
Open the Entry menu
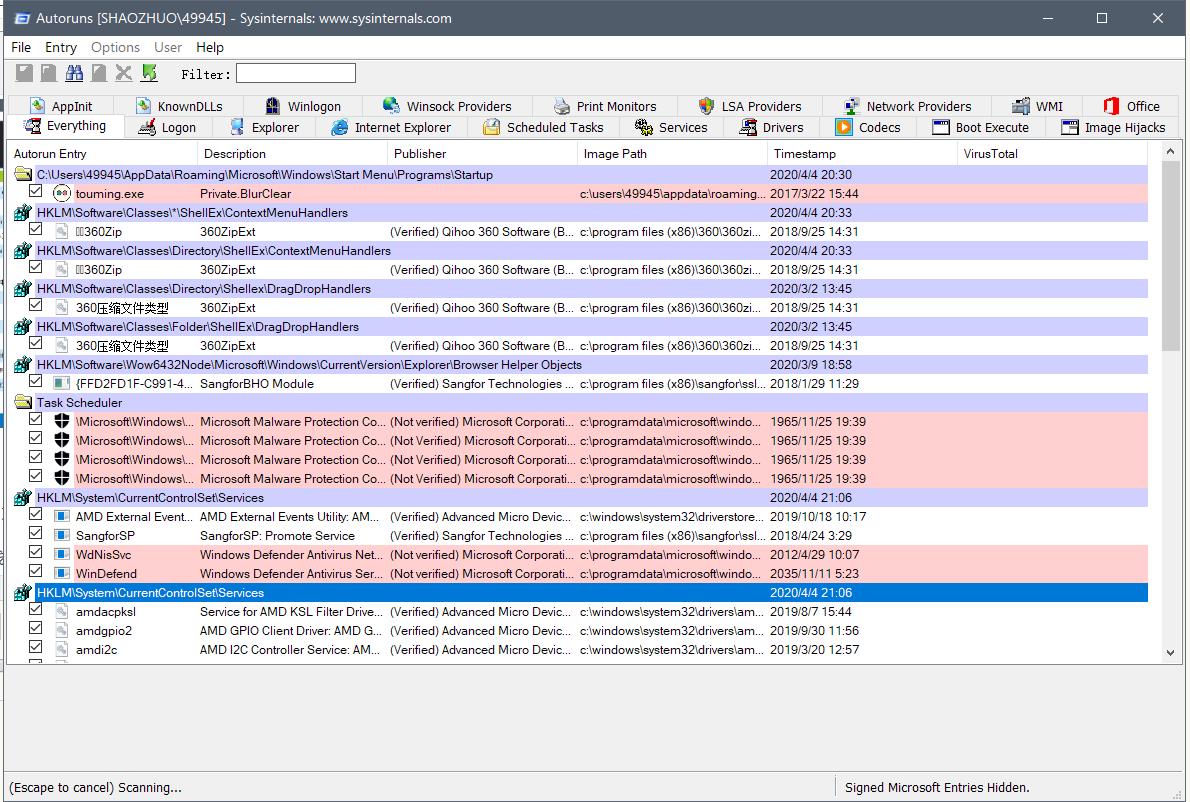click(61, 47)
